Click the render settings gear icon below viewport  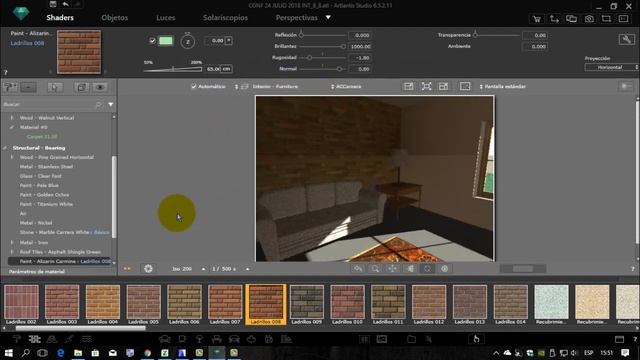[x=148, y=269]
